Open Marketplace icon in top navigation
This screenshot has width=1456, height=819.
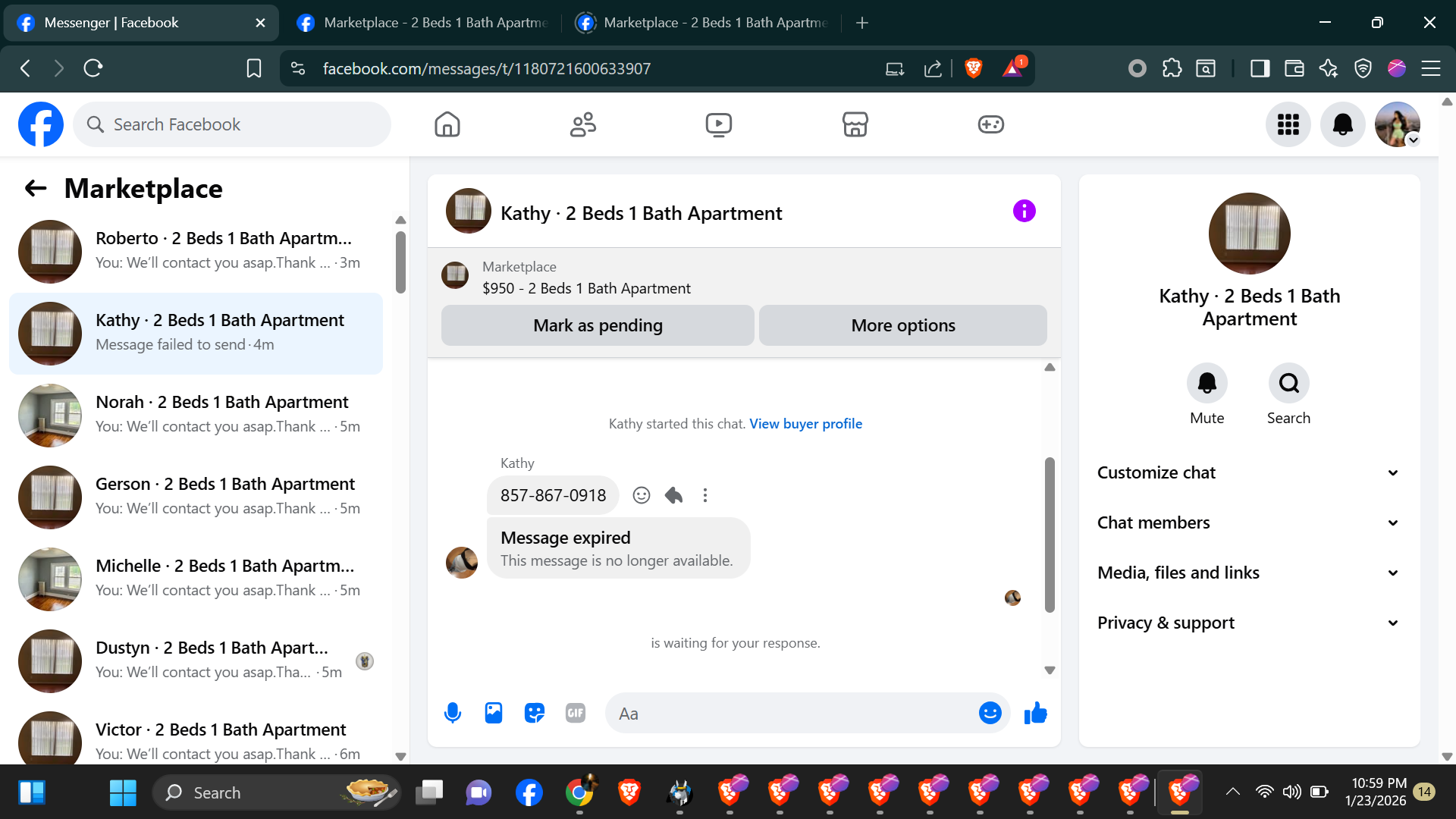point(855,124)
